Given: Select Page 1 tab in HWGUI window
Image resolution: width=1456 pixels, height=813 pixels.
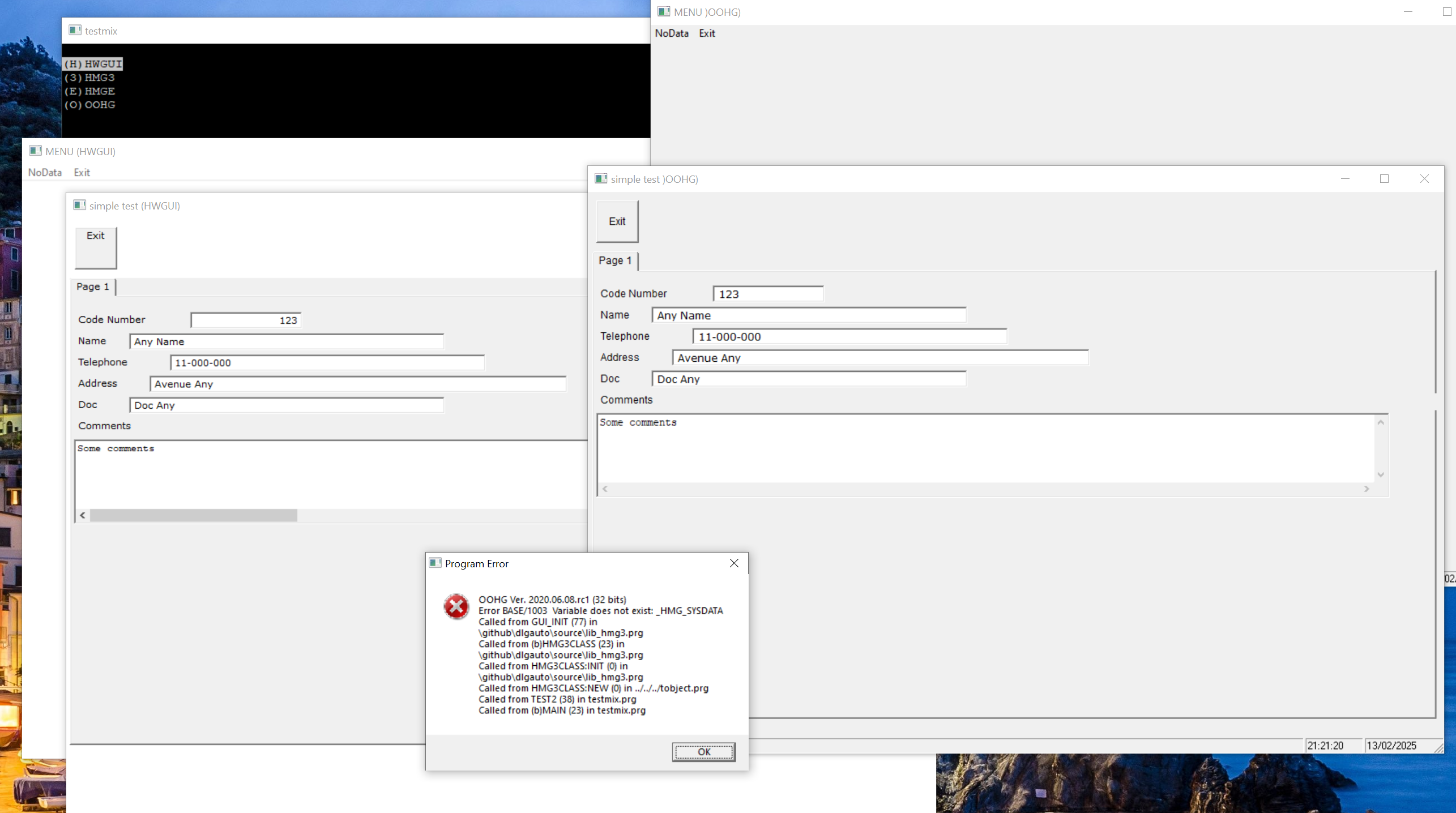Looking at the screenshot, I should pyautogui.click(x=93, y=286).
